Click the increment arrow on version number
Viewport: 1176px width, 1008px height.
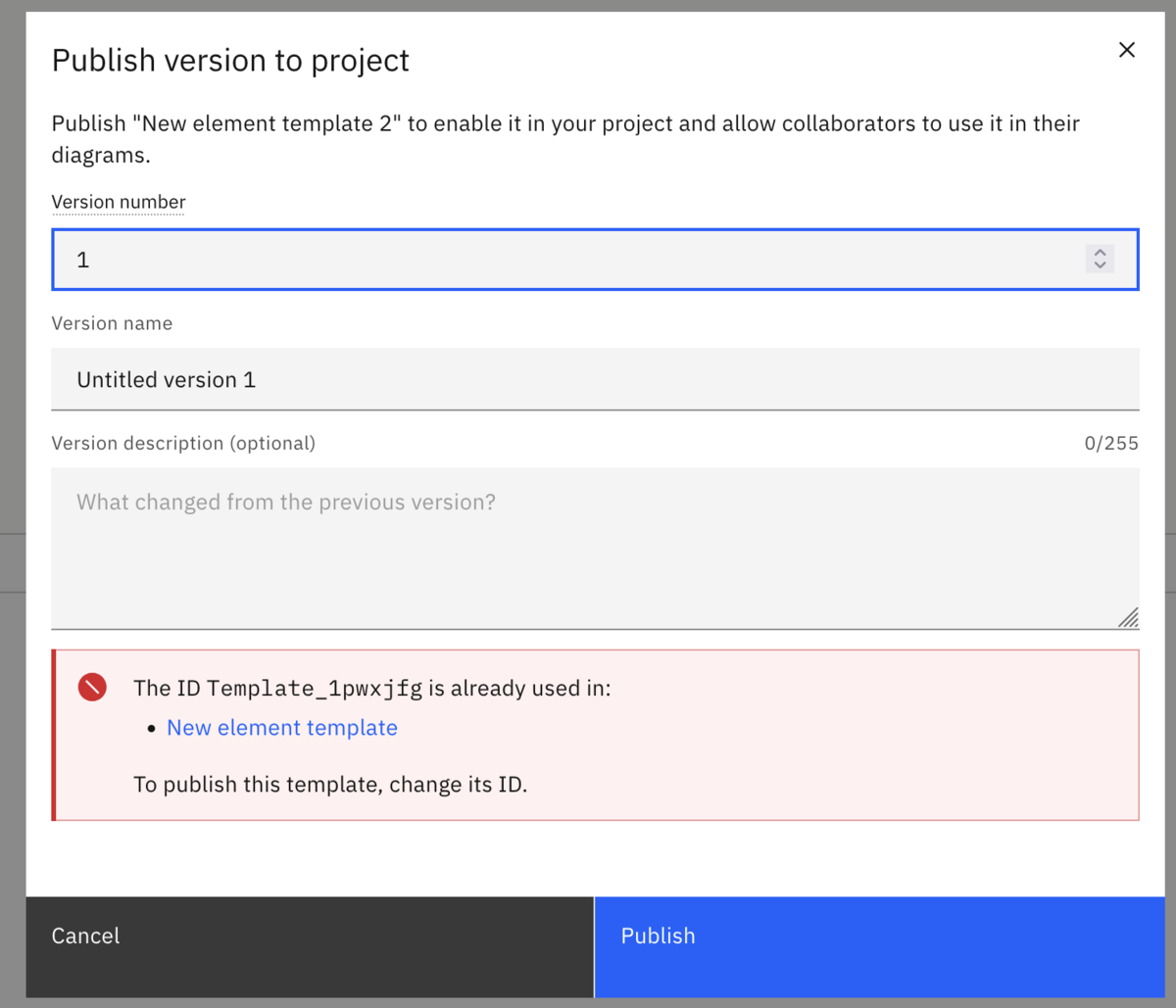tap(1100, 252)
